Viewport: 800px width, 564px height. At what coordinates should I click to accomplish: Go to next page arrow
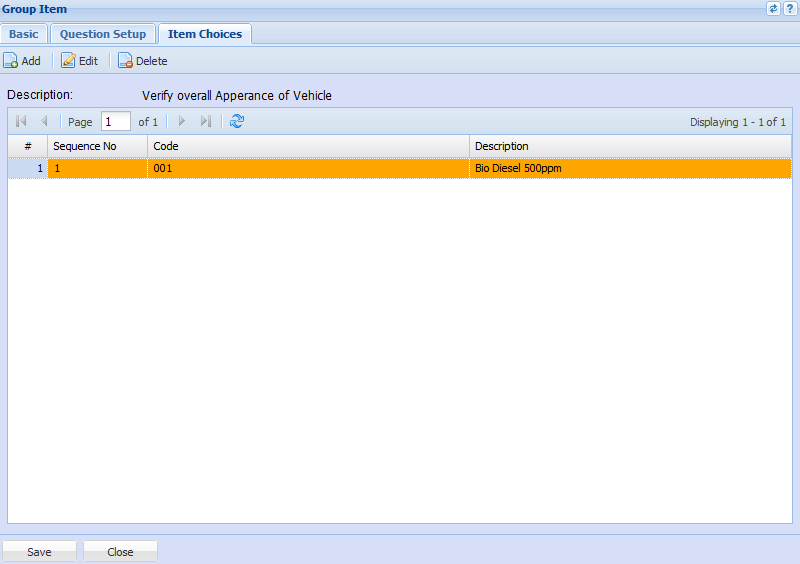pyautogui.click(x=181, y=121)
